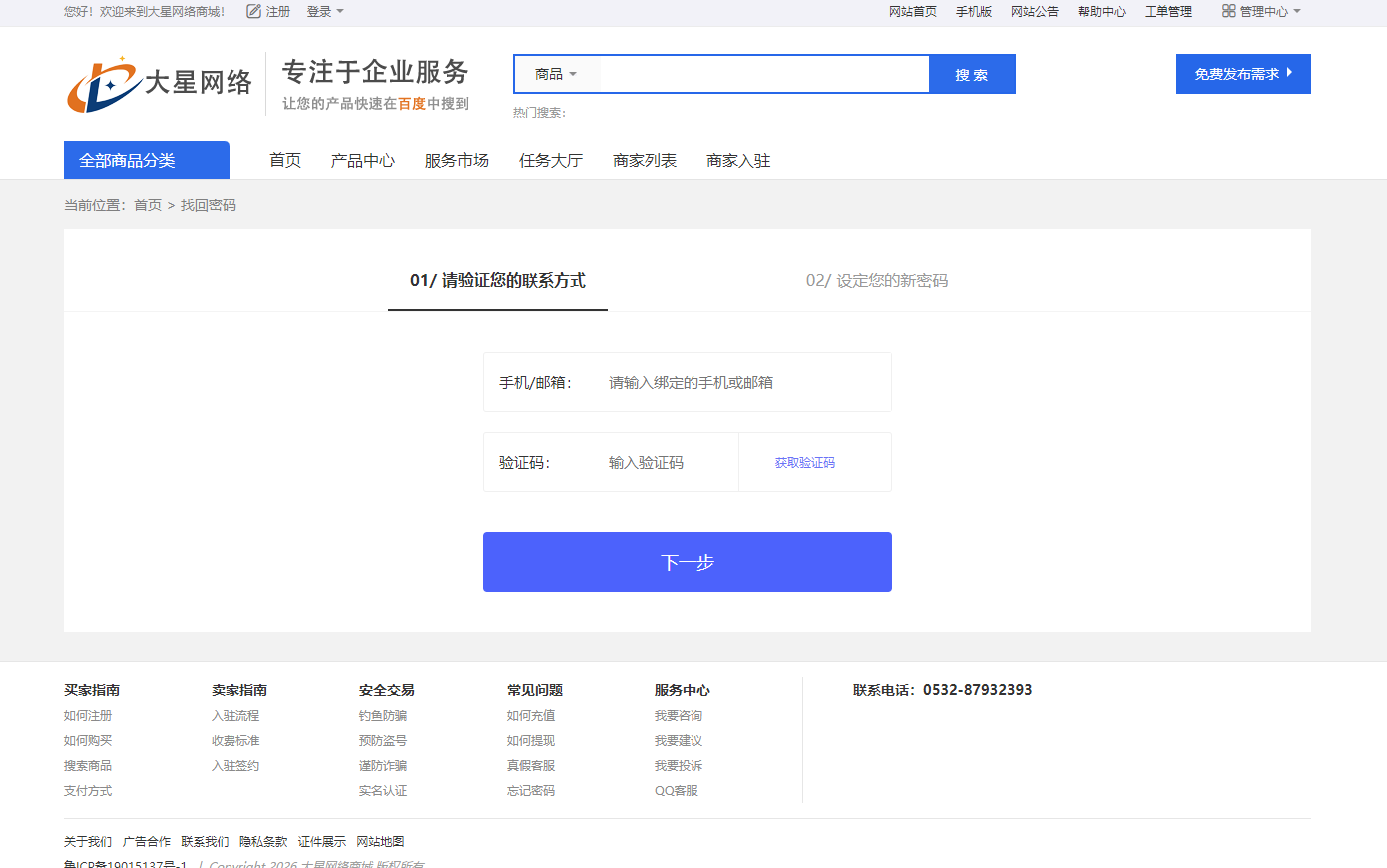The image size is (1387, 868).
Task: Open the 服务市场 nav item
Action: pyautogui.click(x=456, y=160)
